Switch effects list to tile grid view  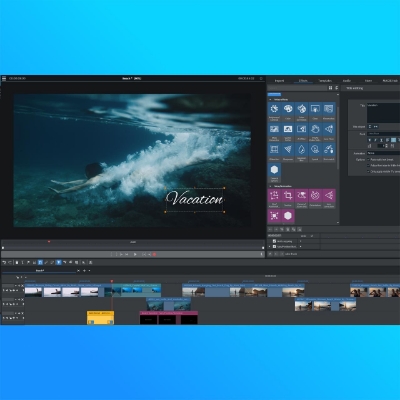[x=330, y=88]
